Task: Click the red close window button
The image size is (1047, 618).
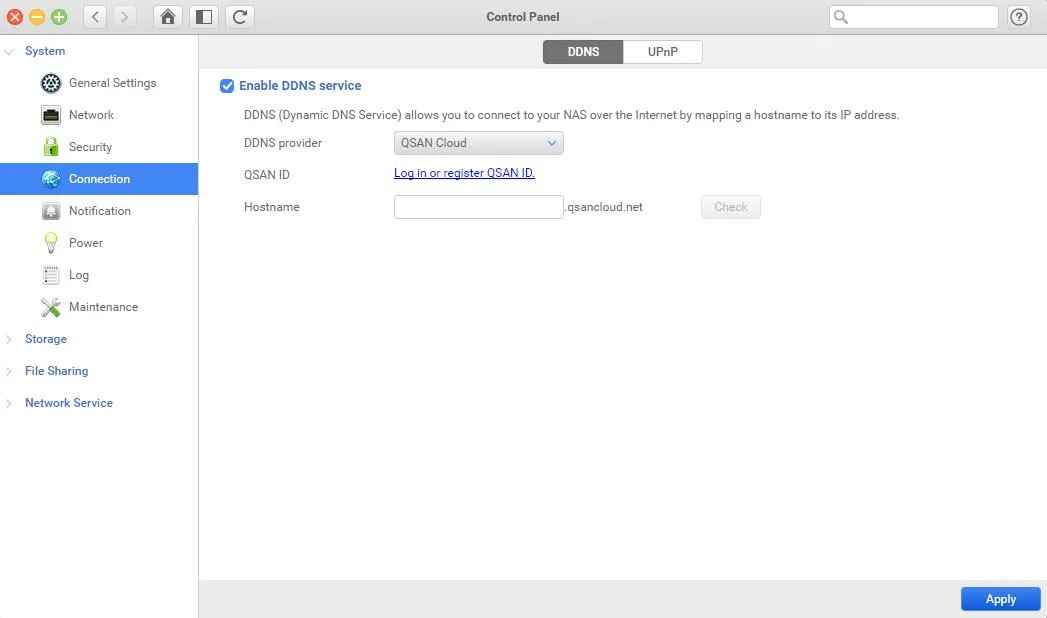Action: (15, 17)
